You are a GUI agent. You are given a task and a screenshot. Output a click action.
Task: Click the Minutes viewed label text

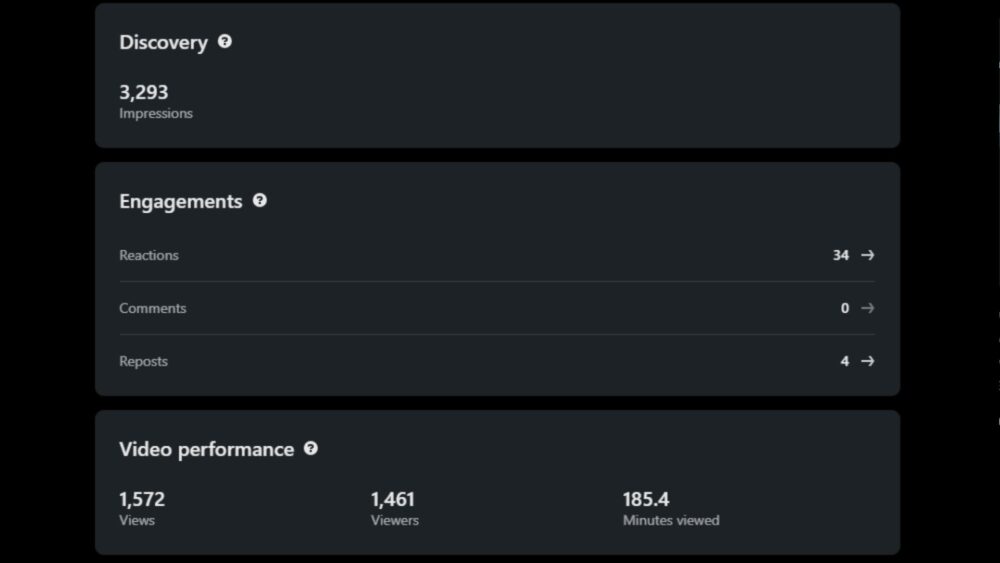click(671, 520)
